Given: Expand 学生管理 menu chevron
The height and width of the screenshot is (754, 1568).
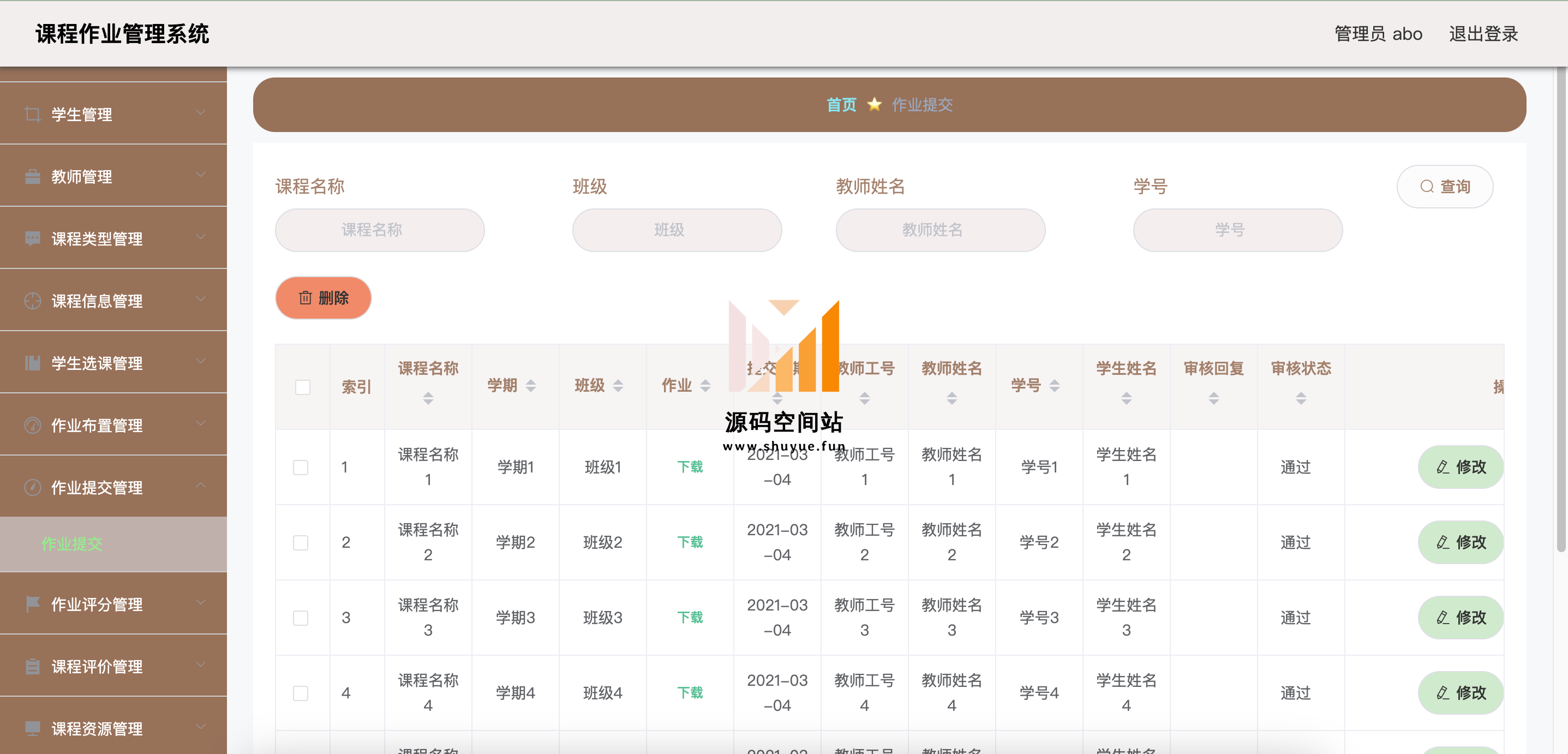Looking at the screenshot, I should tap(200, 112).
